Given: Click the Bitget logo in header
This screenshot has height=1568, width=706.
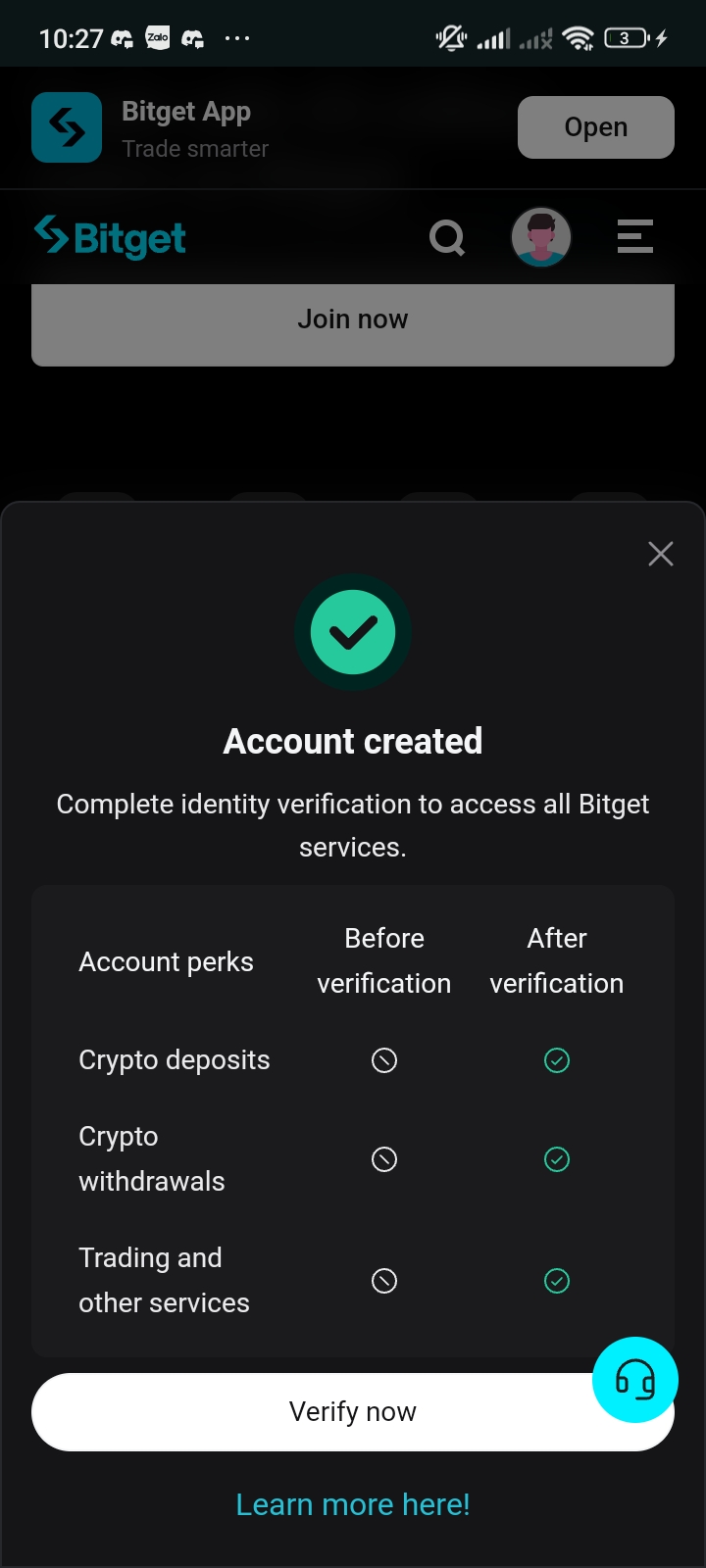Looking at the screenshot, I should [110, 237].
